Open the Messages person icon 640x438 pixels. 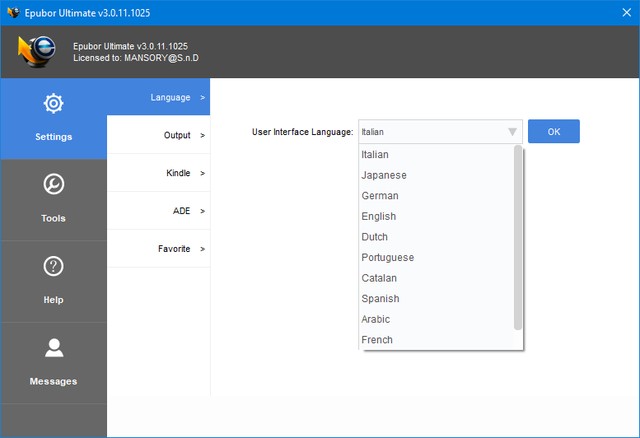click(53, 348)
